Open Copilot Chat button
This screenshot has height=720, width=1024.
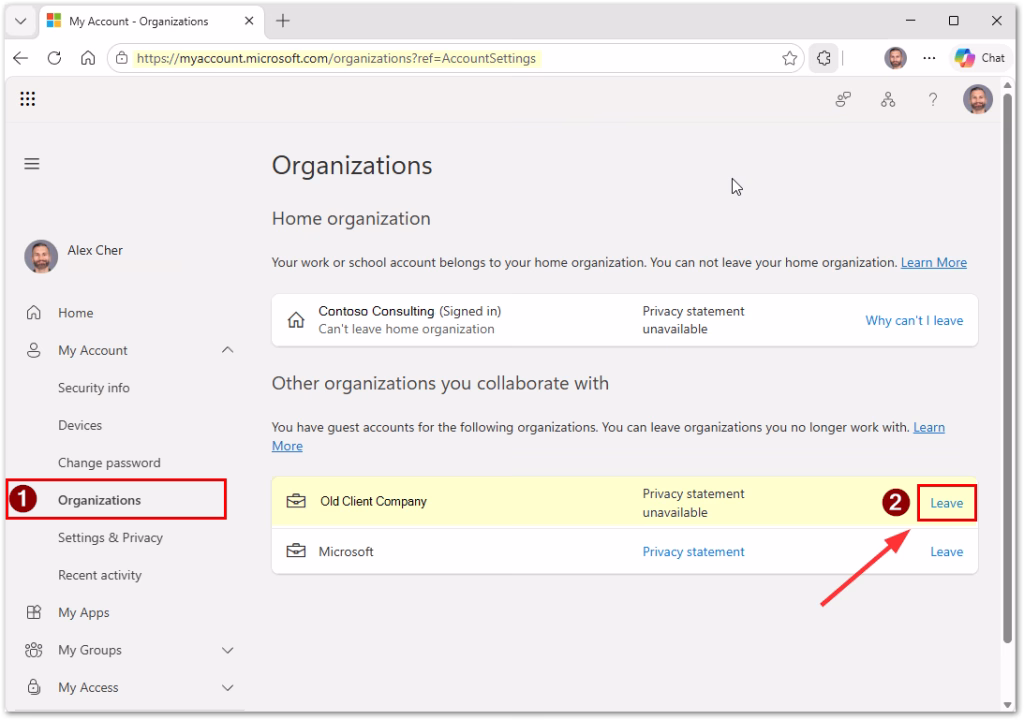pos(980,58)
